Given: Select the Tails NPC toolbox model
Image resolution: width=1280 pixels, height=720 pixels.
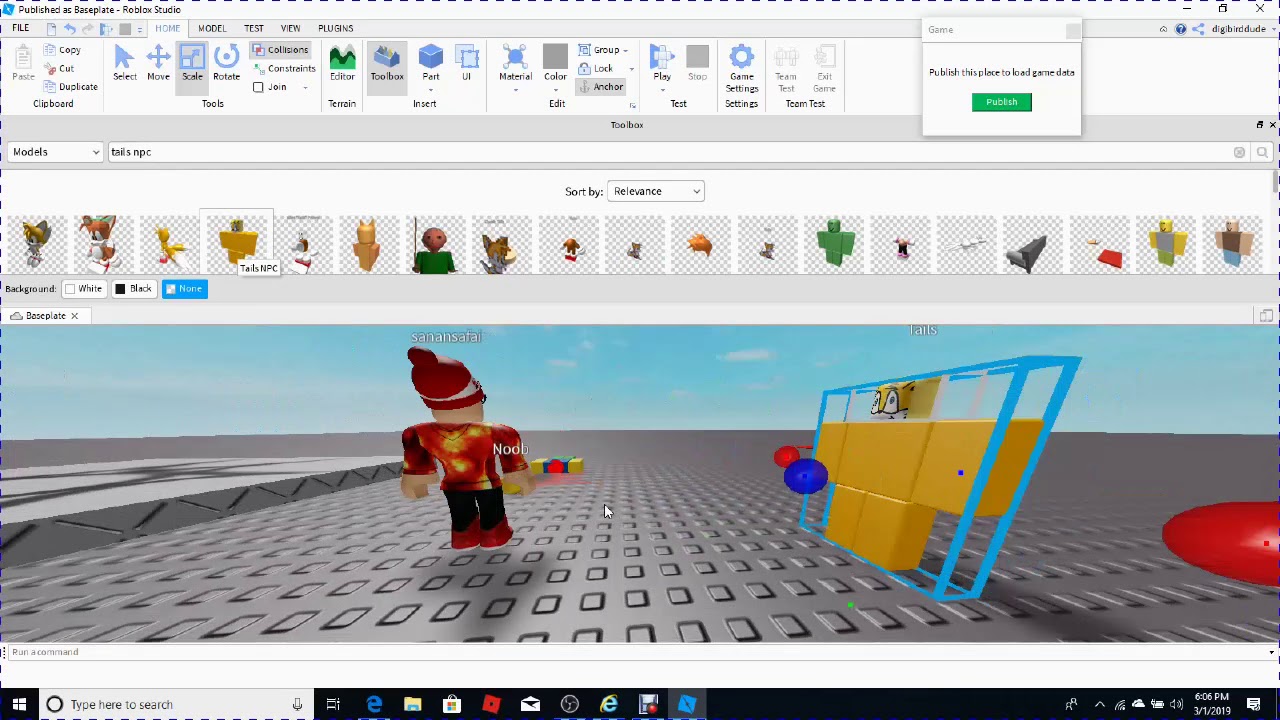Looking at the screenshot, I should 237,240.
